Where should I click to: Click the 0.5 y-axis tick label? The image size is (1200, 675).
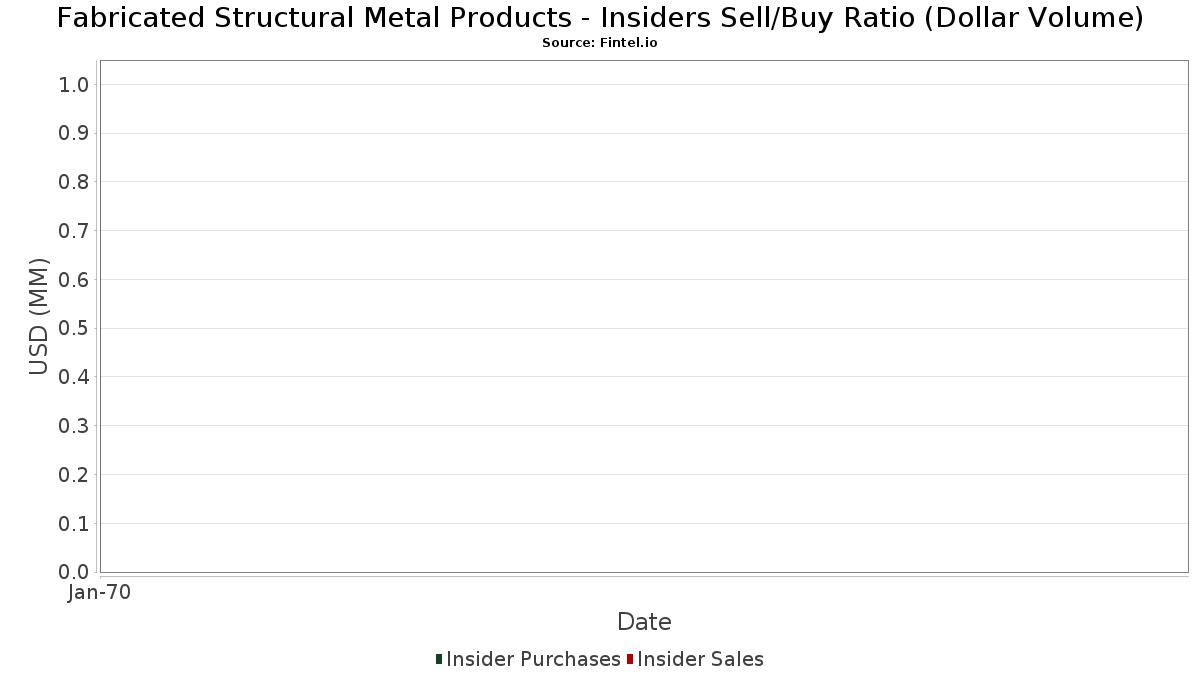(x=74, y=329)
